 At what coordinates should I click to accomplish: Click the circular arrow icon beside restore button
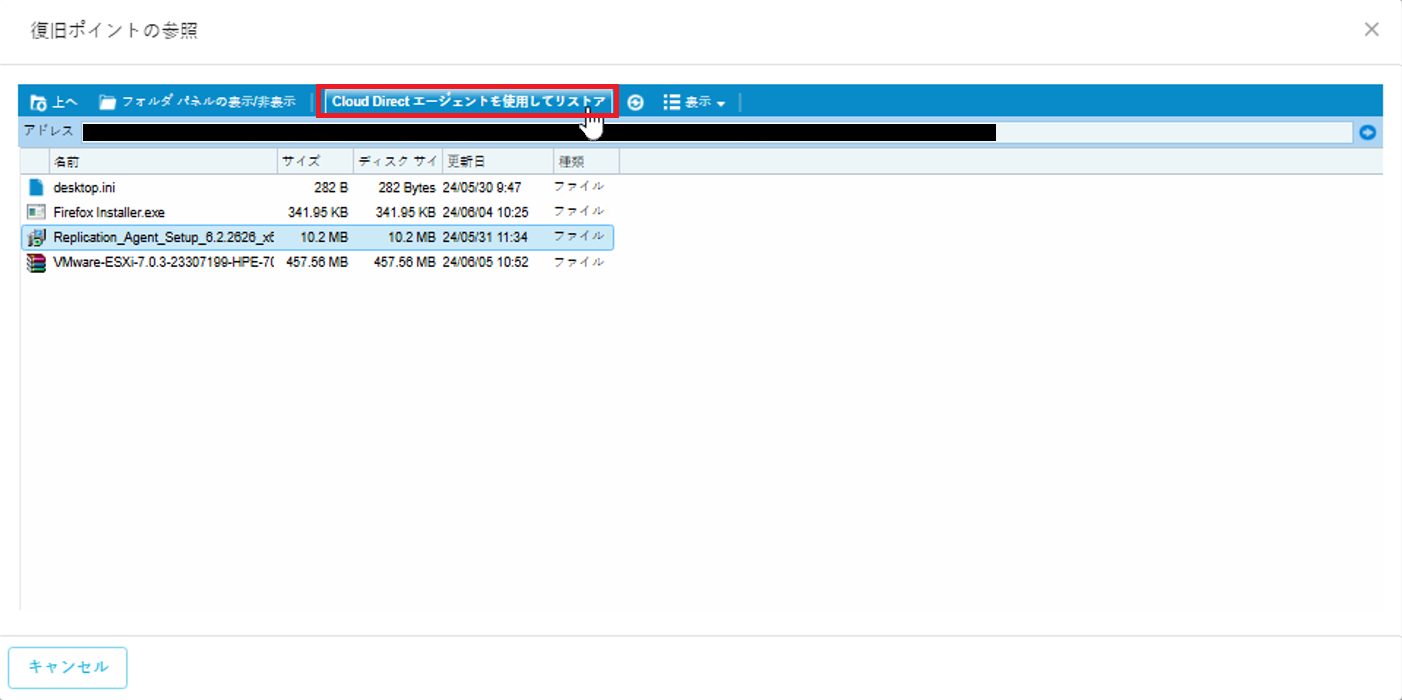[x=635, y=102]
